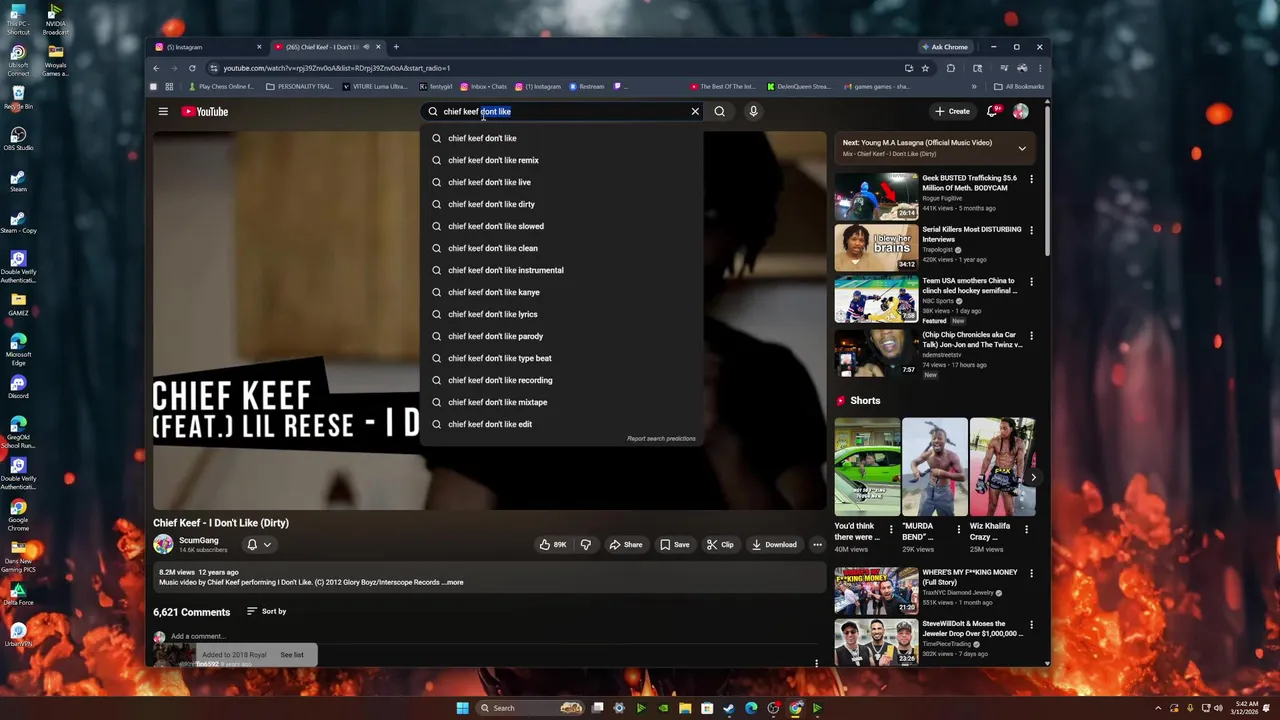Open Chrome extensions puzzle icon

(951, 68)
